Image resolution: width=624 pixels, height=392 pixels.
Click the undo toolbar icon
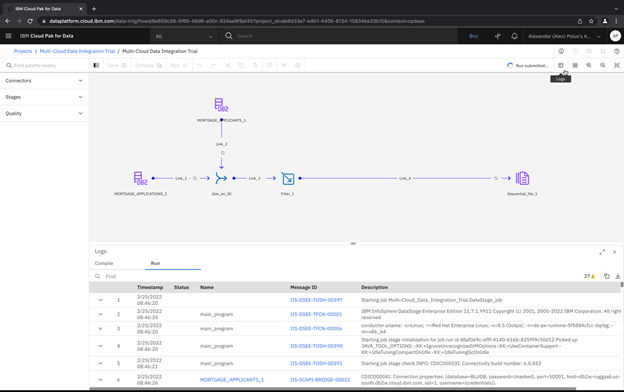(200, 65)
